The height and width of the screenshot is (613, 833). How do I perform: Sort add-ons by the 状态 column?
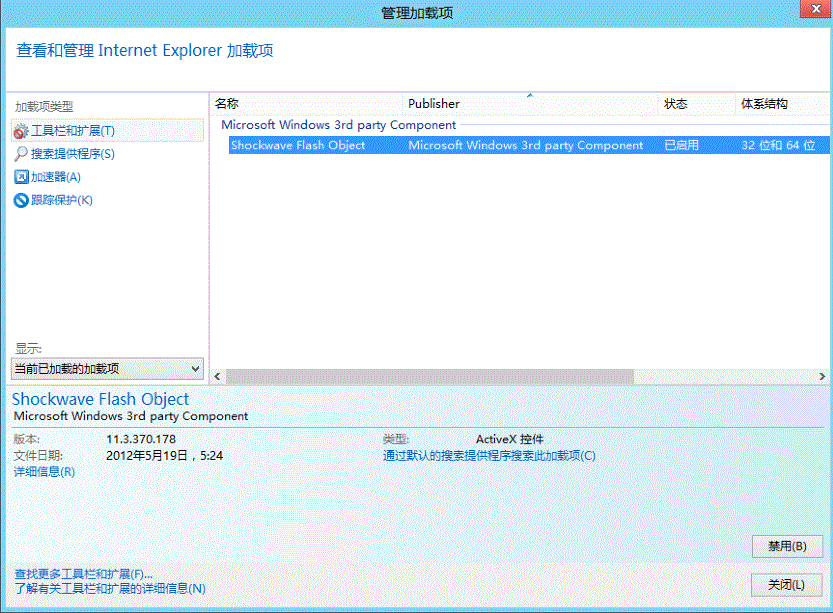(690, 103)
